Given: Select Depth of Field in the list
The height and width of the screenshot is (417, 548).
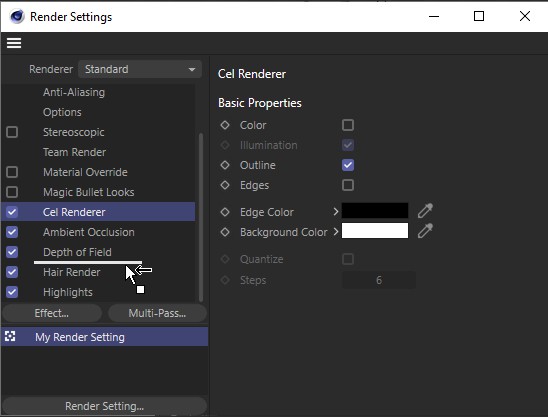Looking at the screenshot, I should [x=77, y=252].
